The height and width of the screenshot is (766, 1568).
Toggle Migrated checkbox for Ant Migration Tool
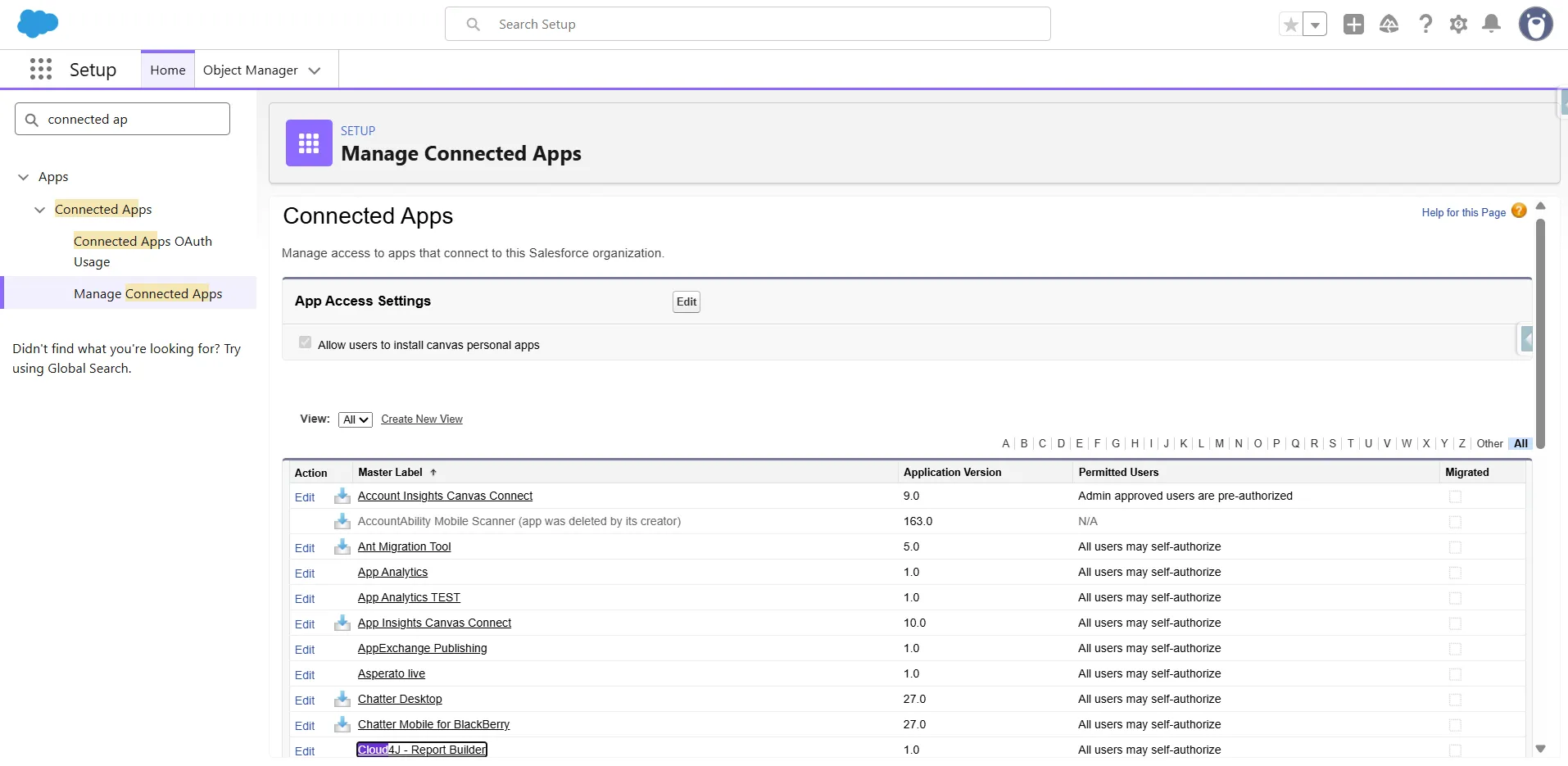point(1455,547)
